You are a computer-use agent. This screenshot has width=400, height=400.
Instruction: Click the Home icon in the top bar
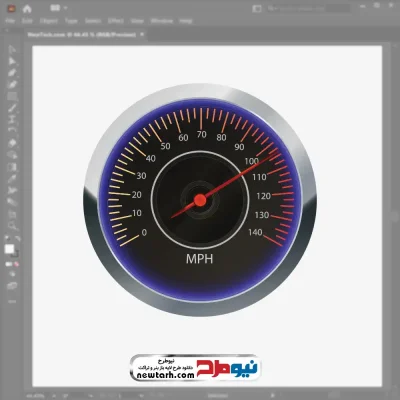[27, 9]
